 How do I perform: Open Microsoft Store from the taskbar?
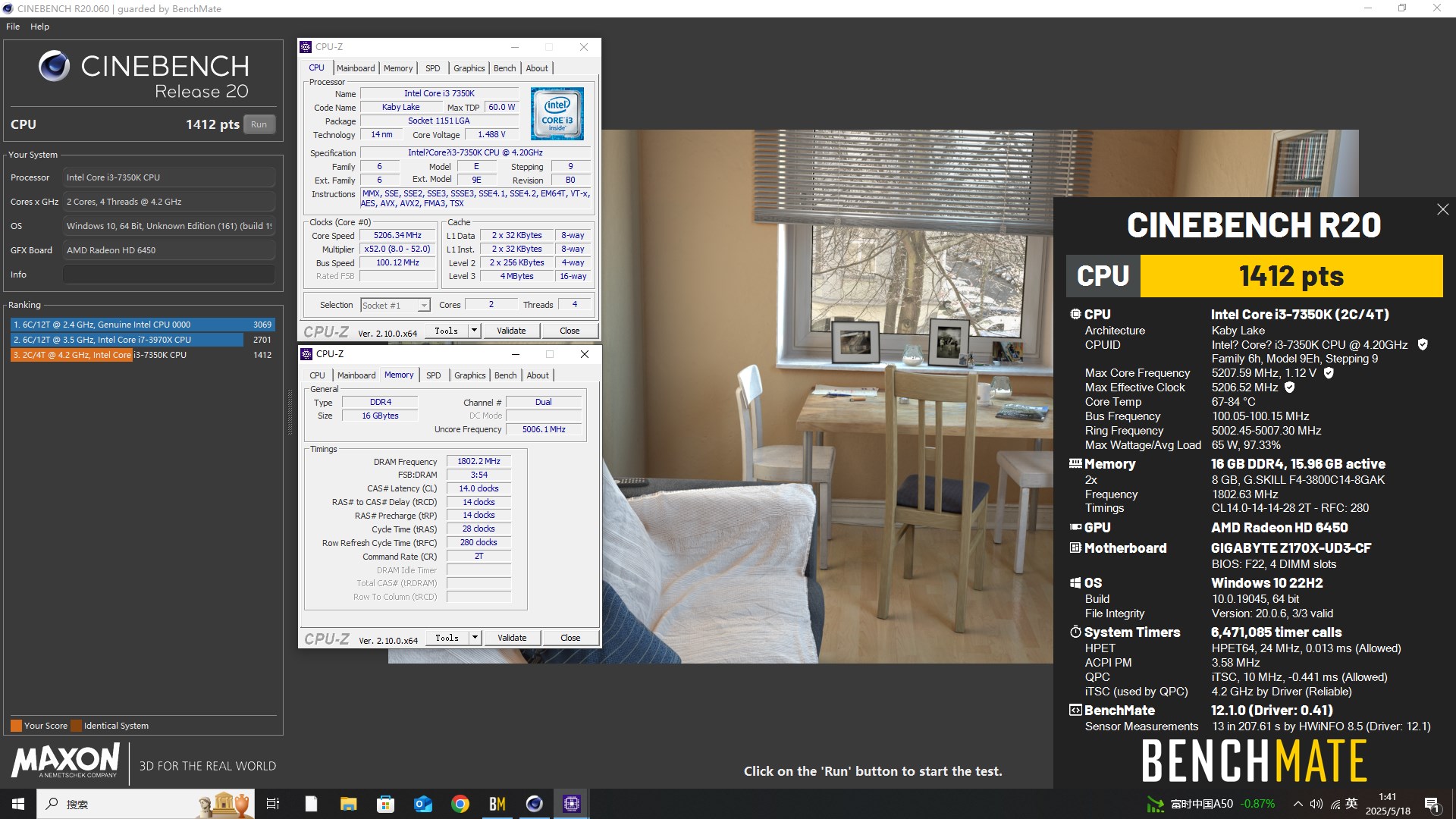click(385, 804)
